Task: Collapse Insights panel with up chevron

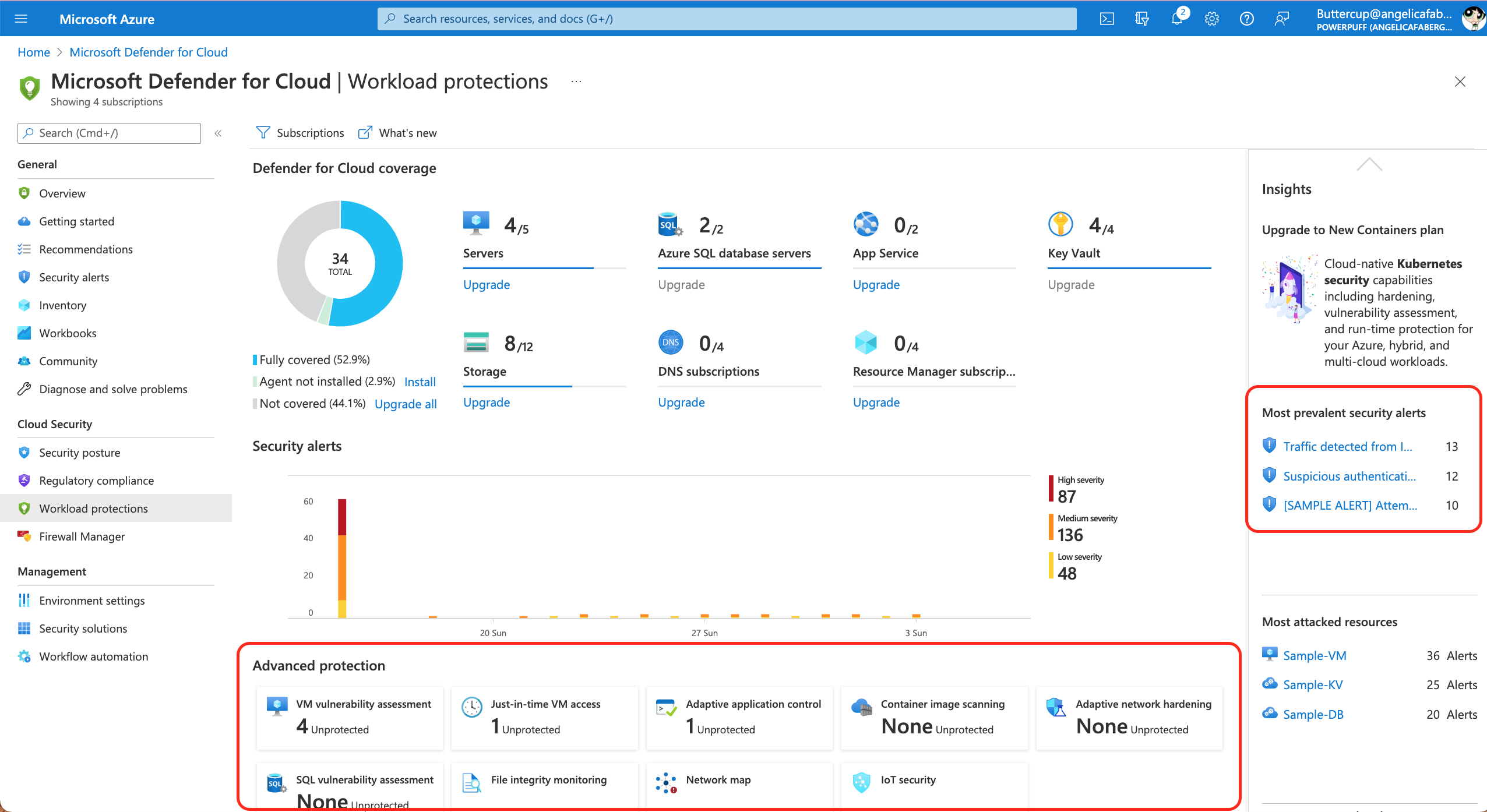Action: [1369, 164]
